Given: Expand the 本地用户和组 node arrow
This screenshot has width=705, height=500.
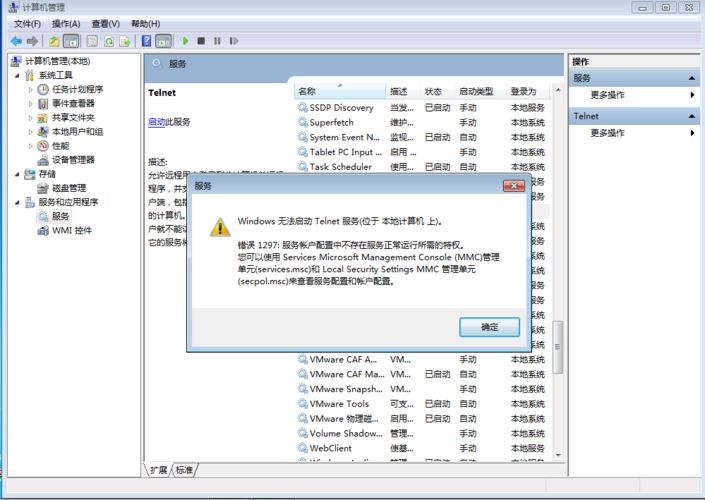Looking at the screenshot, I should point(31,132).
